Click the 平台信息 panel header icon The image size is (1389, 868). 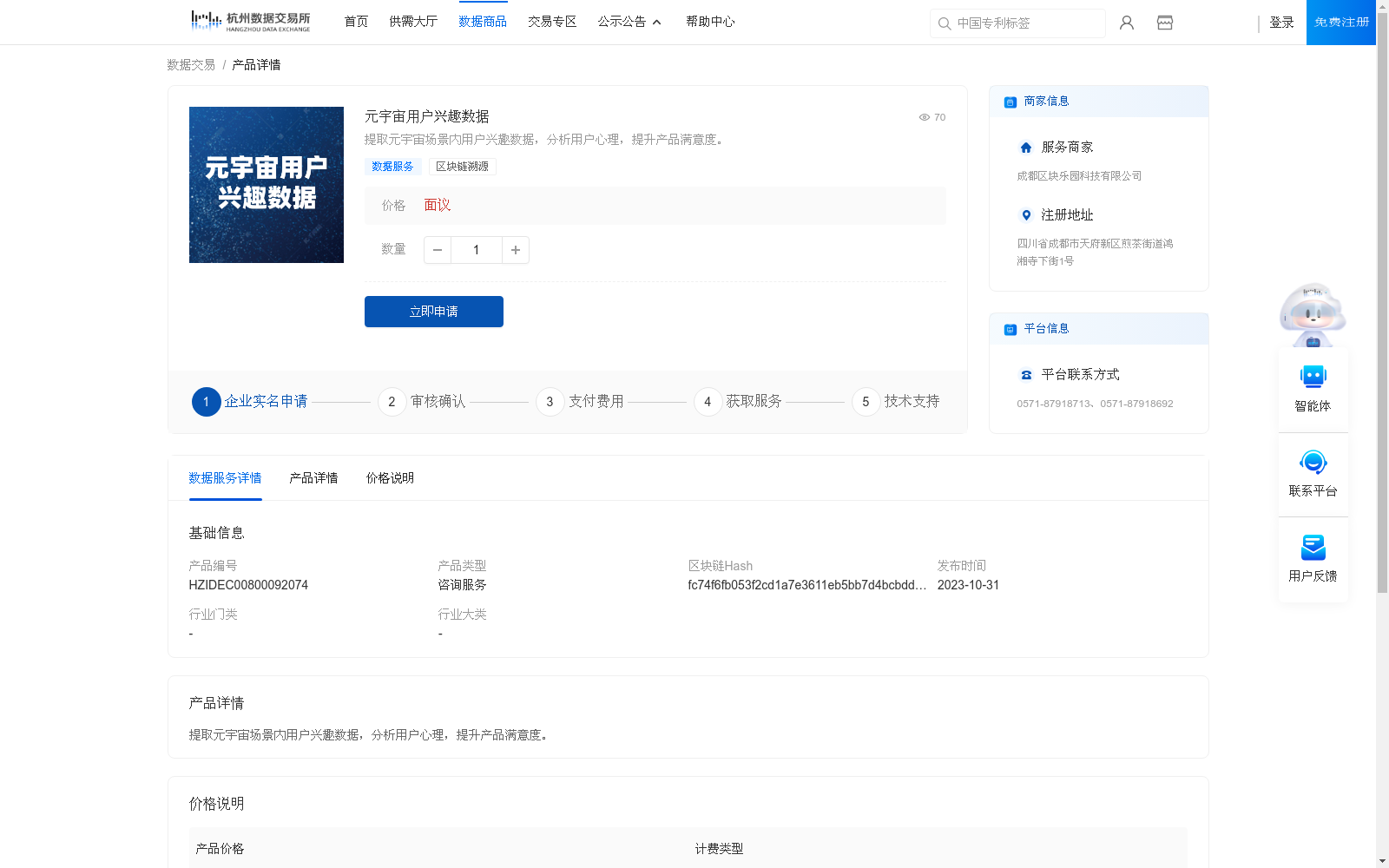(x=1010, y=329)
